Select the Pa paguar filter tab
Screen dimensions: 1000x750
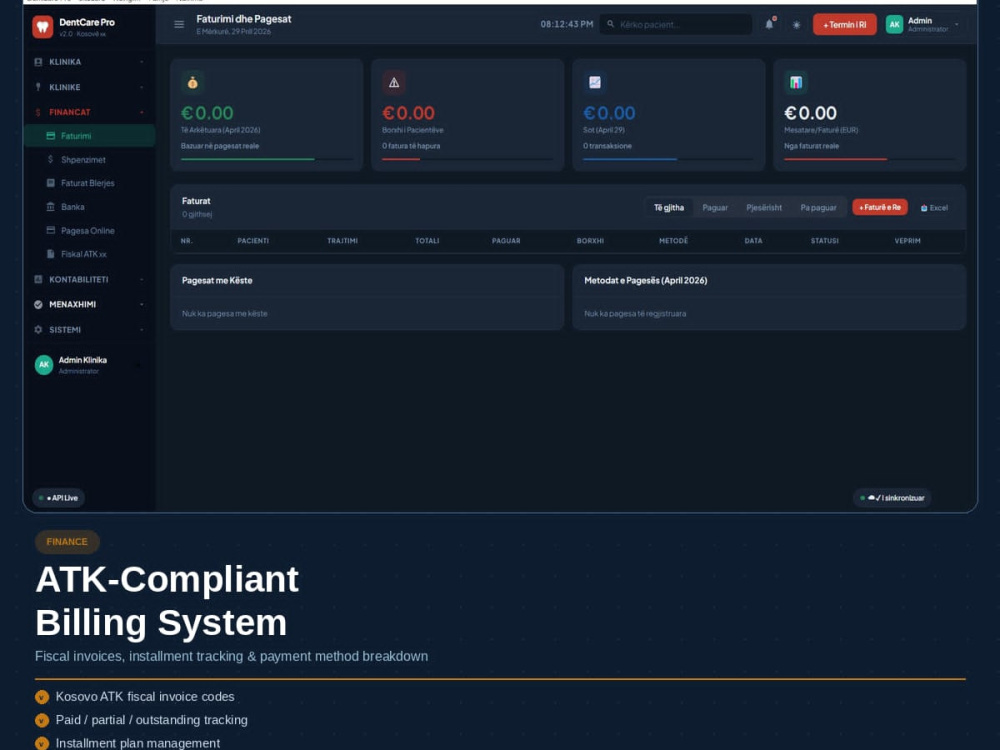point(818,208)
